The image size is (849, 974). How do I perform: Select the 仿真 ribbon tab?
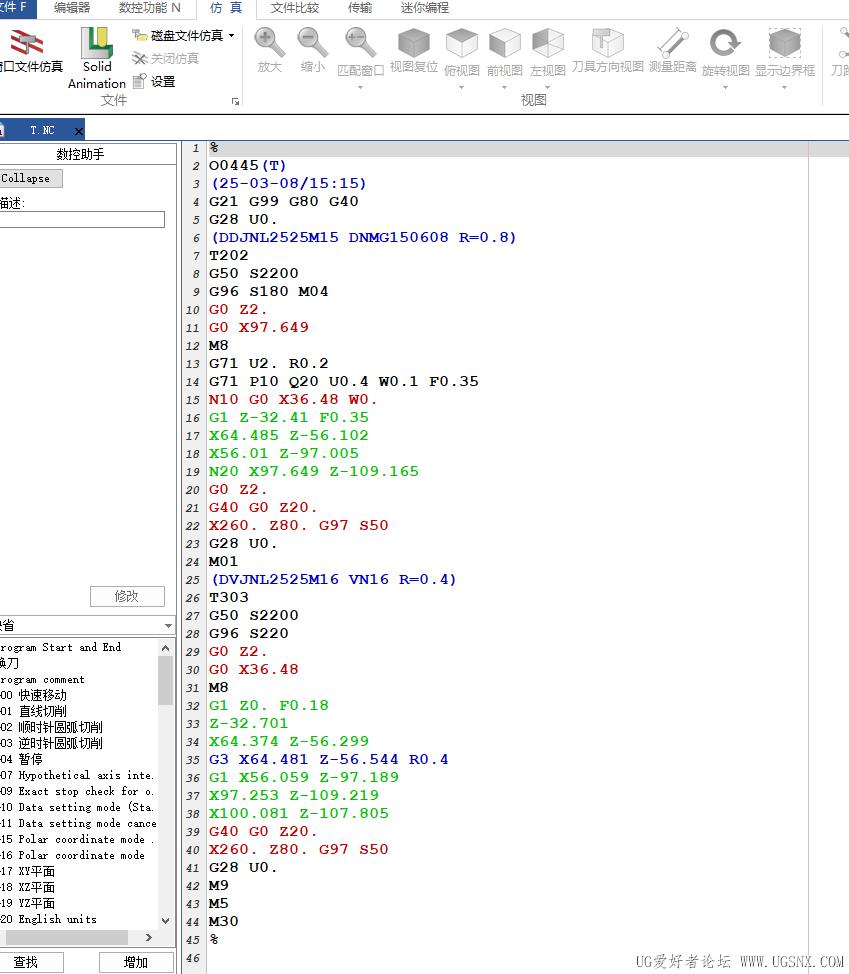[x=226, y=7]
